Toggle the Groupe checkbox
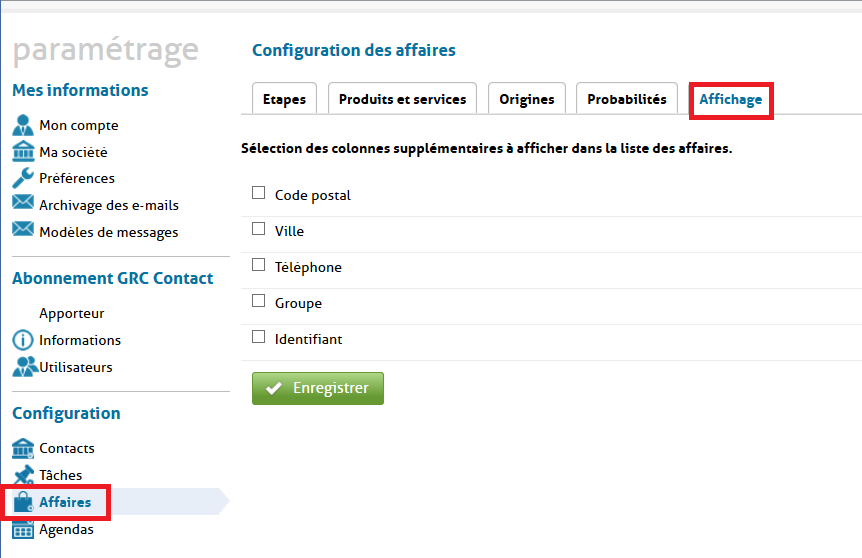This screenshot has width=862, height=558. [x=258, y=301]
